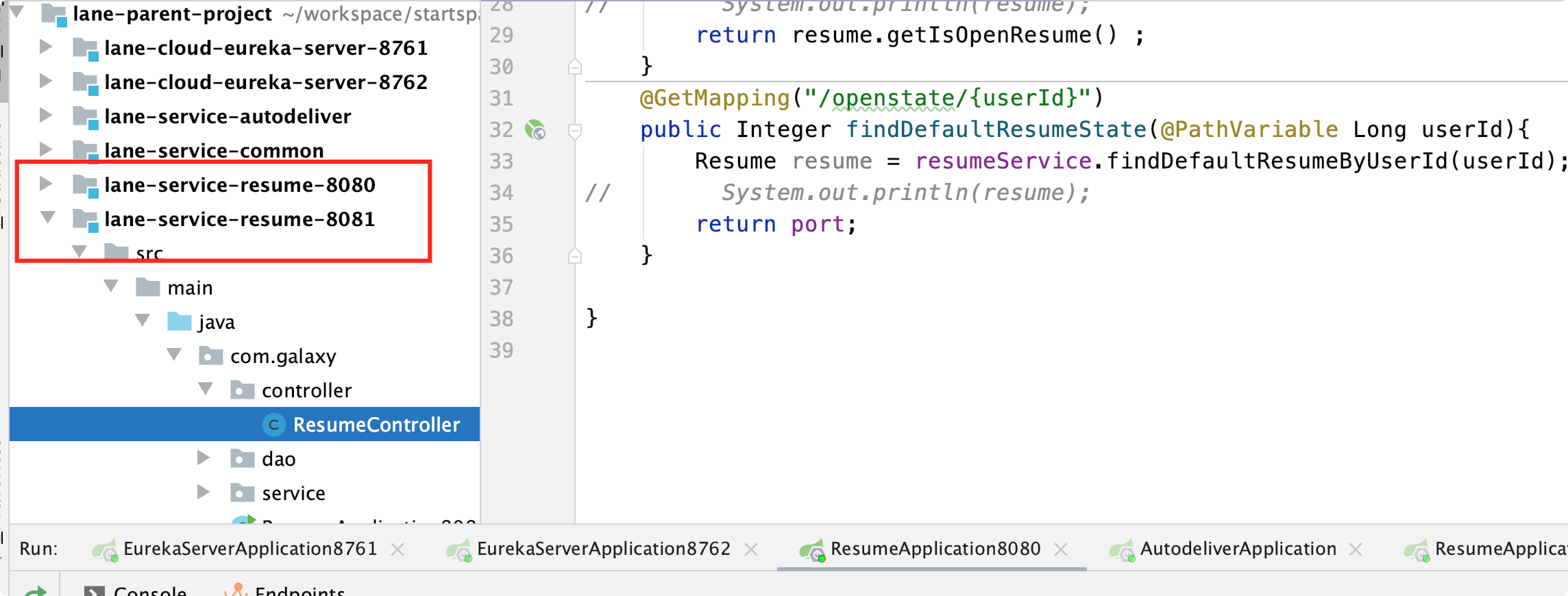Collapse the lane-parent-project root node
This screenshot has height=596, width=1568.
coord(17,12)
